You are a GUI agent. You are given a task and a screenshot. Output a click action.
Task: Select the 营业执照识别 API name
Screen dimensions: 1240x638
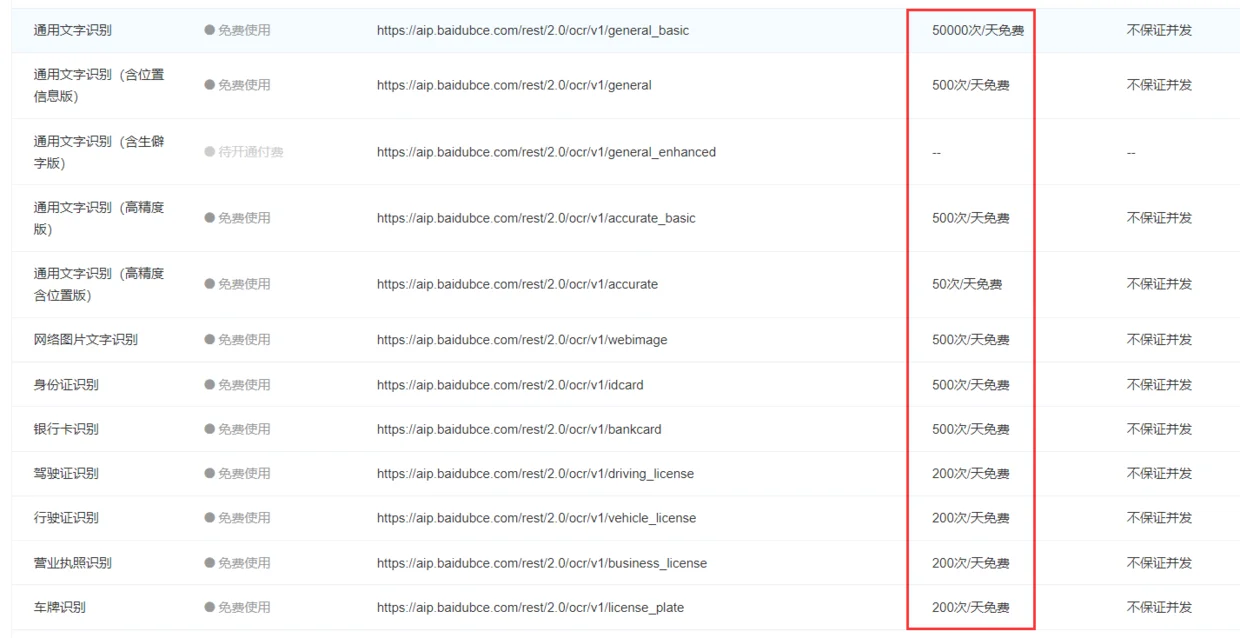coord(73,563)
